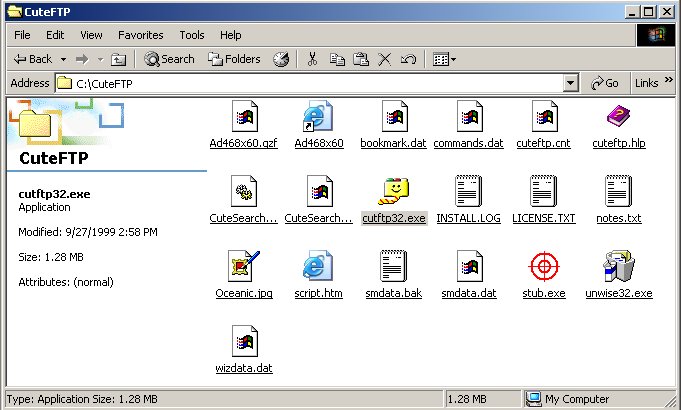Select the Ad468x60.gzf file icon
This screenshot has height=410, width=681.
(245, 116)
